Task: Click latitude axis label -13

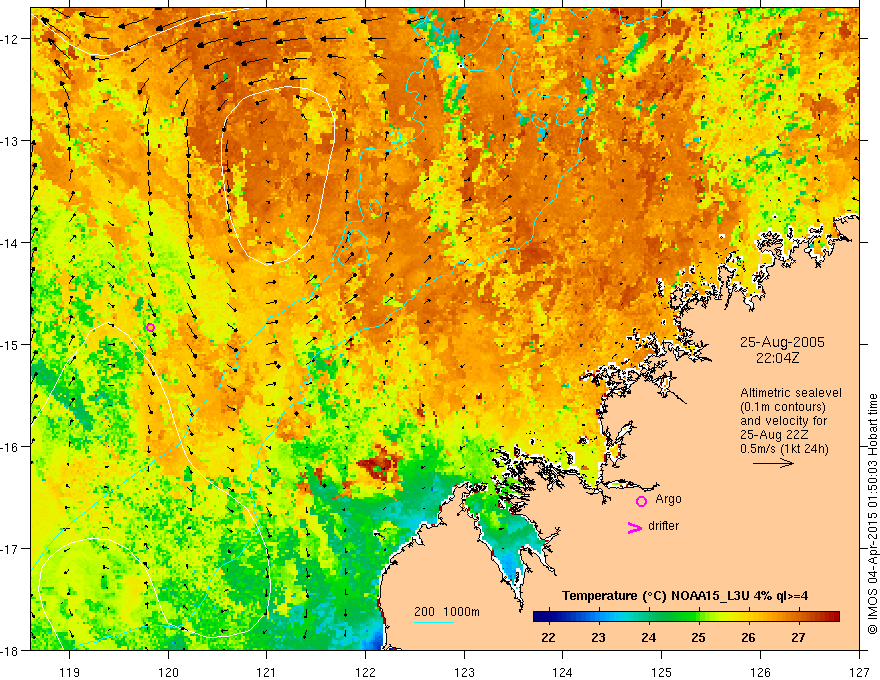Action: click(x=10, y=141)
